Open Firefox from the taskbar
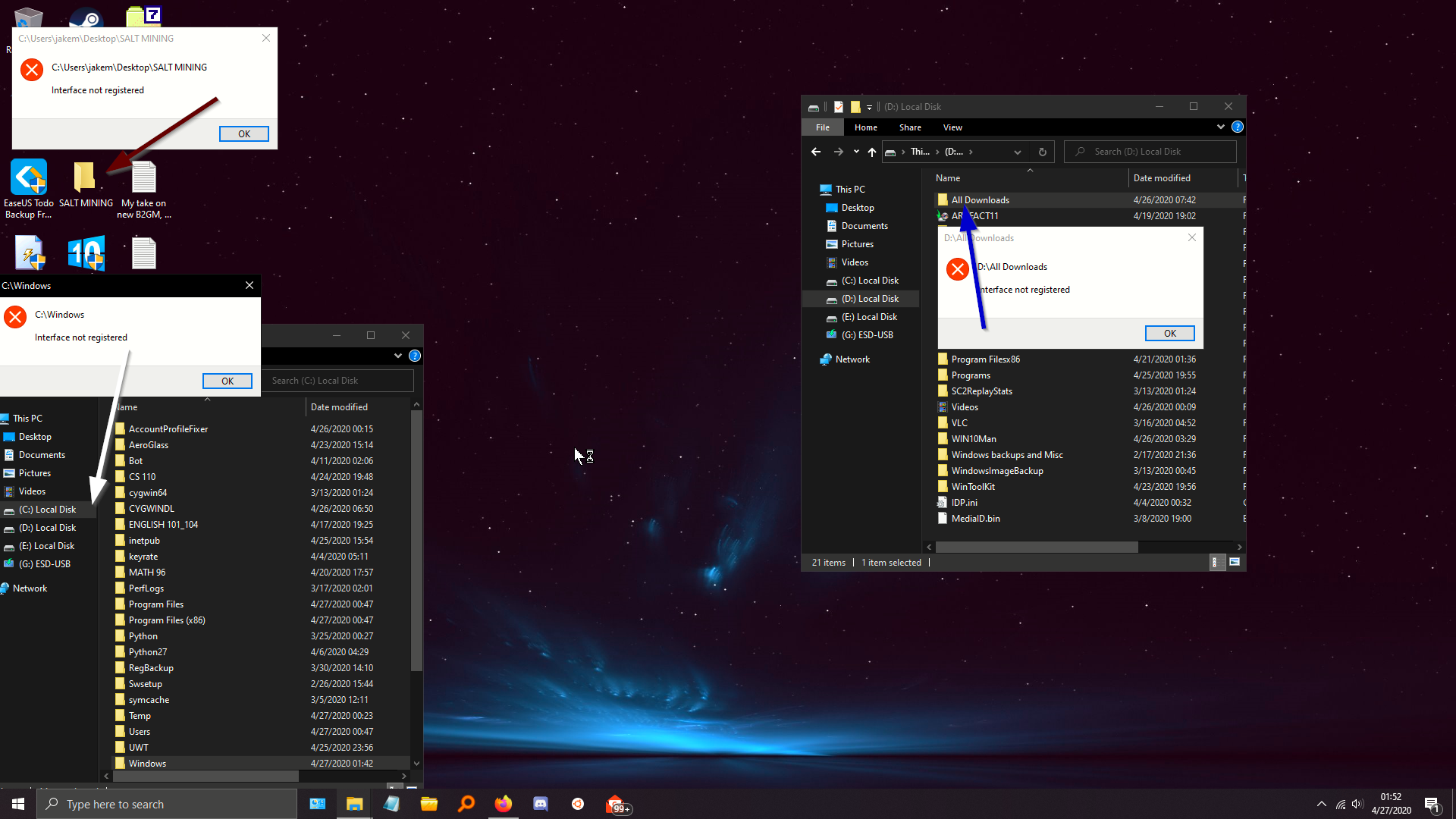This screenshot has height=819, width=1456. click(x=503, y=804)
